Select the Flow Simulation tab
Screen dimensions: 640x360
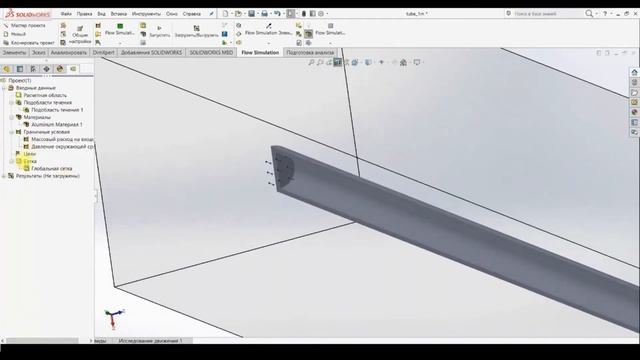tap(260, 53)
